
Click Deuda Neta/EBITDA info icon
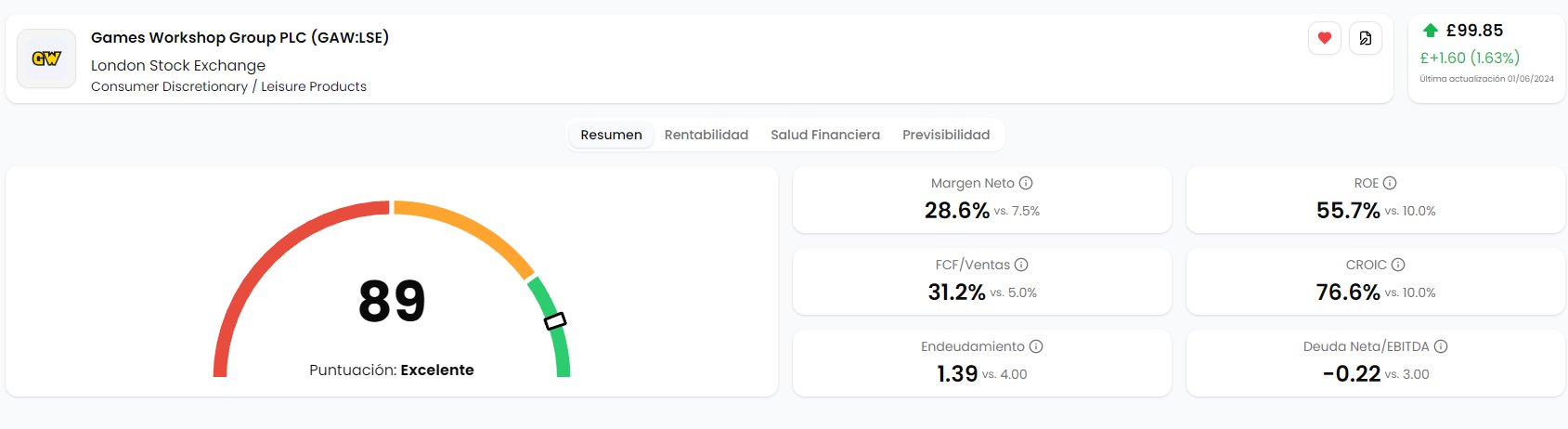click(1441, 346)
